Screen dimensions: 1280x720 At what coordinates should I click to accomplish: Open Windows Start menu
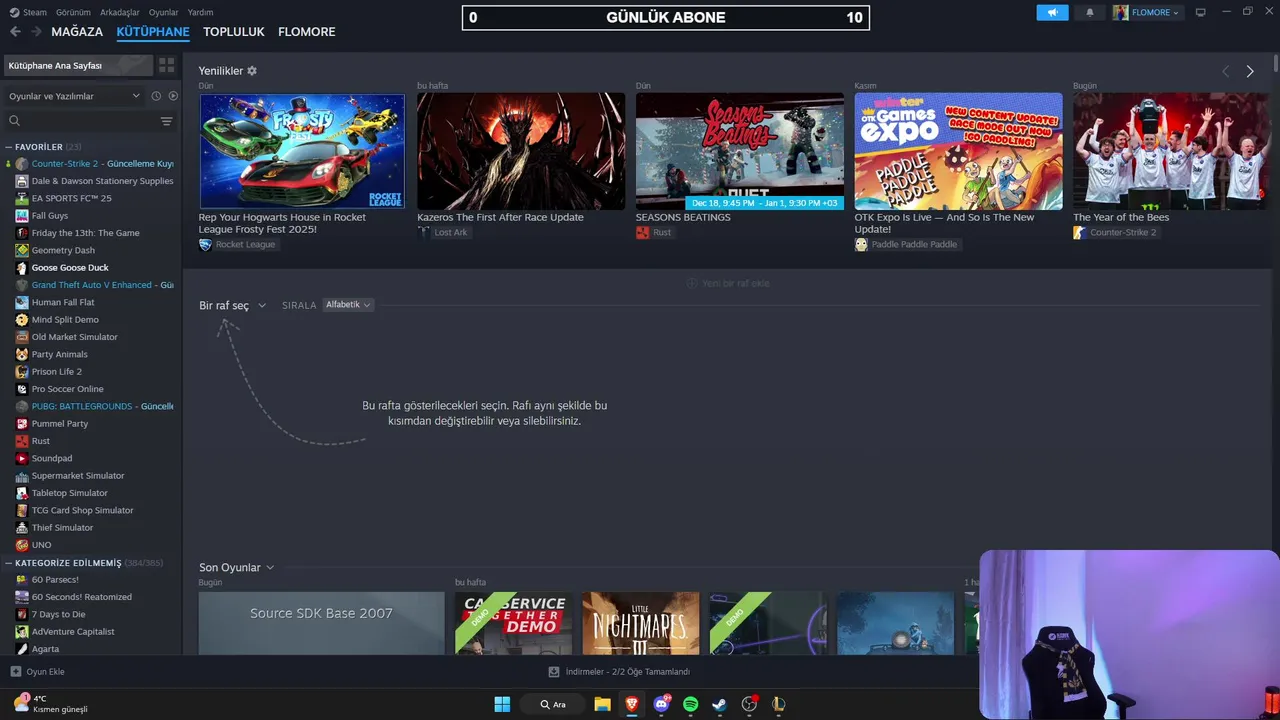pyautogui.click(x=502, y=704)
